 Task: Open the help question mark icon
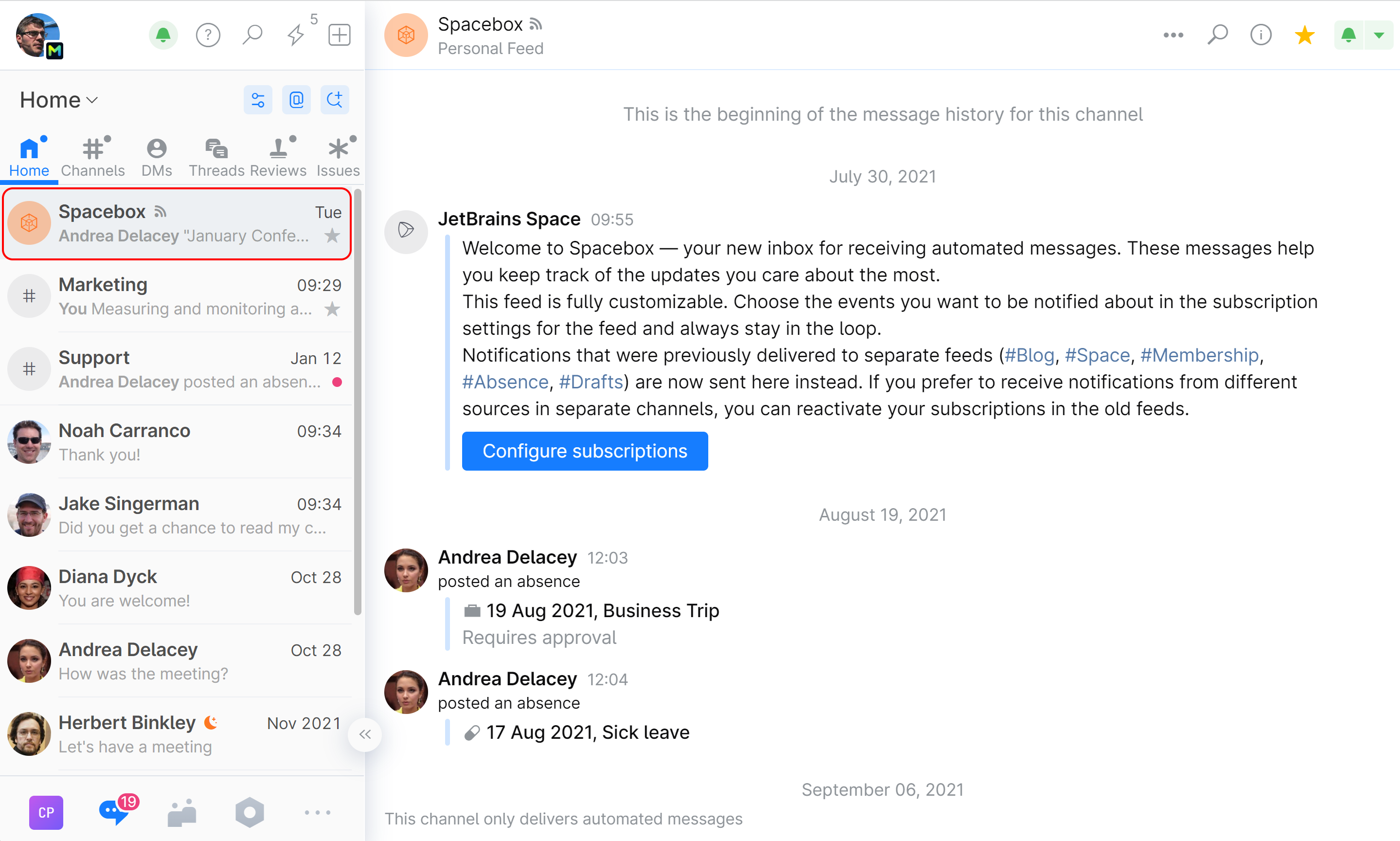pyautogui.click(x=208, y=35)
